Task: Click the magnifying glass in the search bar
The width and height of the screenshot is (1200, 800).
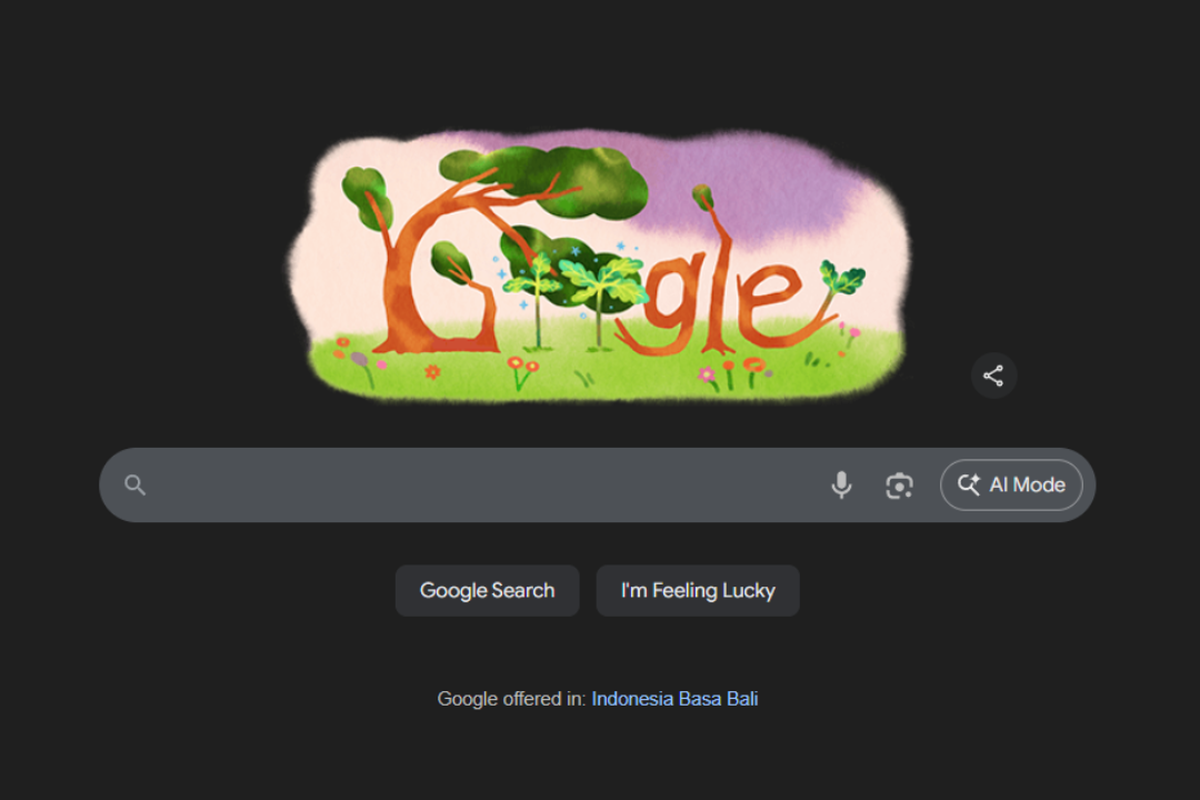Action: (135, 485)
